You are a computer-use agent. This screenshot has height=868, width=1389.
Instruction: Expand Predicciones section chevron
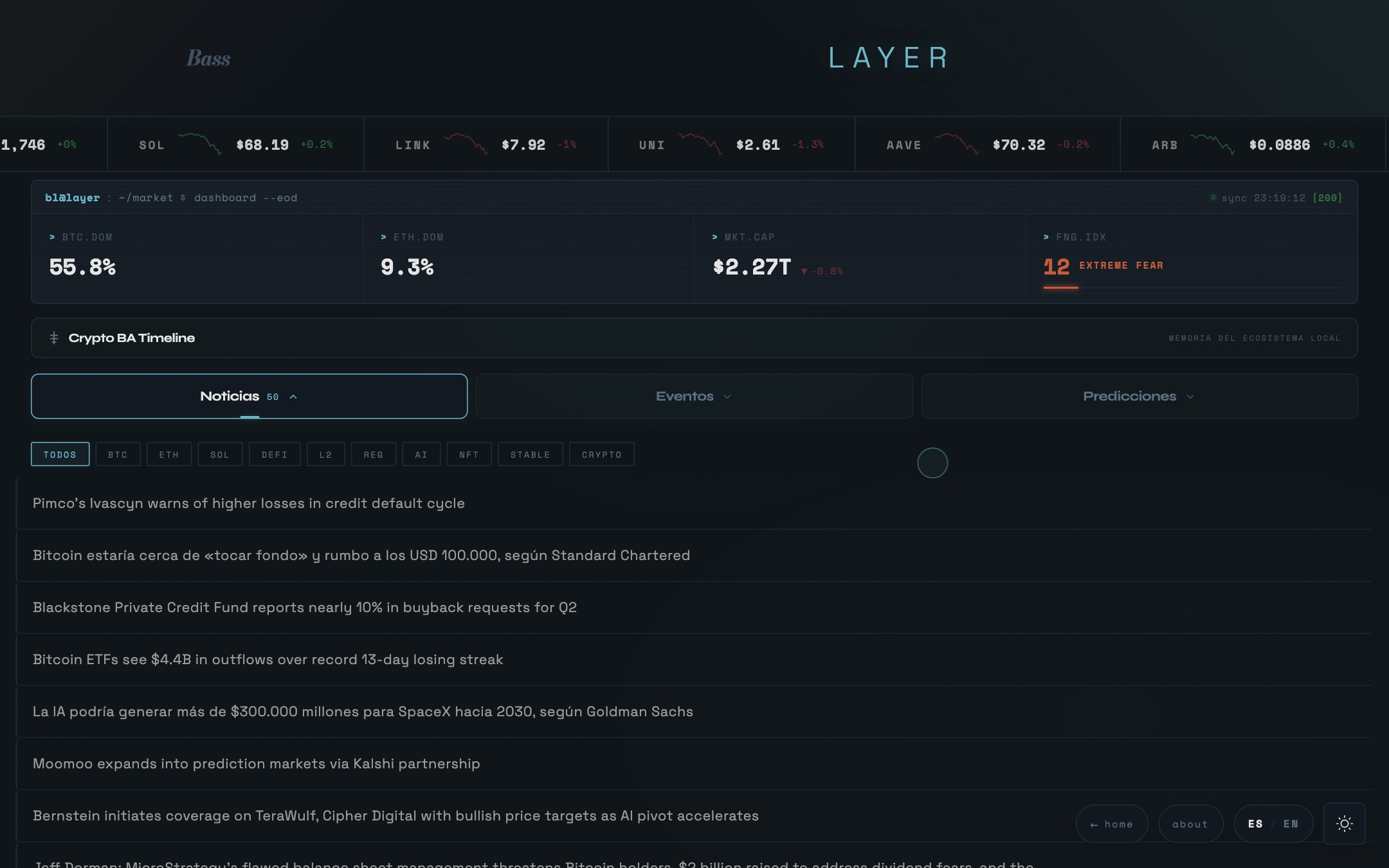[x=1190, y=397]
